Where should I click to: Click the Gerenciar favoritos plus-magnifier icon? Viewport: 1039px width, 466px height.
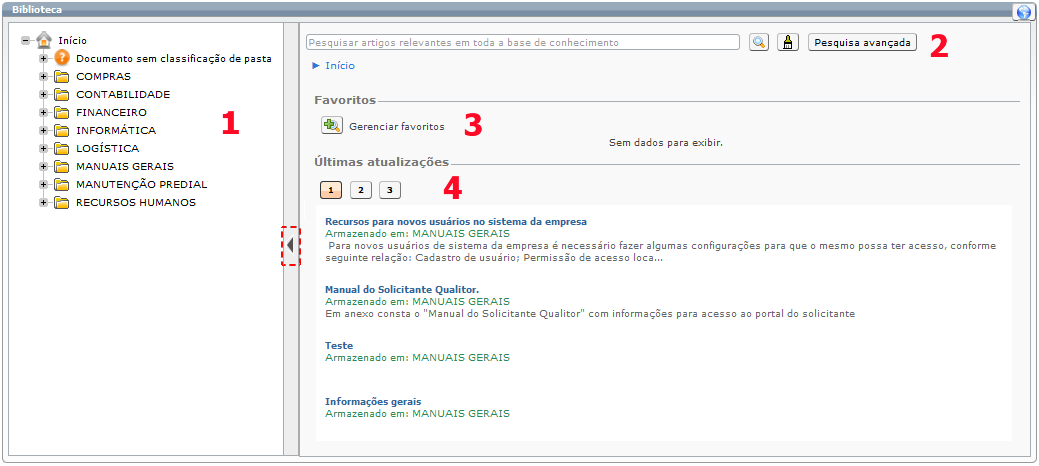click(x=331, y=125)
